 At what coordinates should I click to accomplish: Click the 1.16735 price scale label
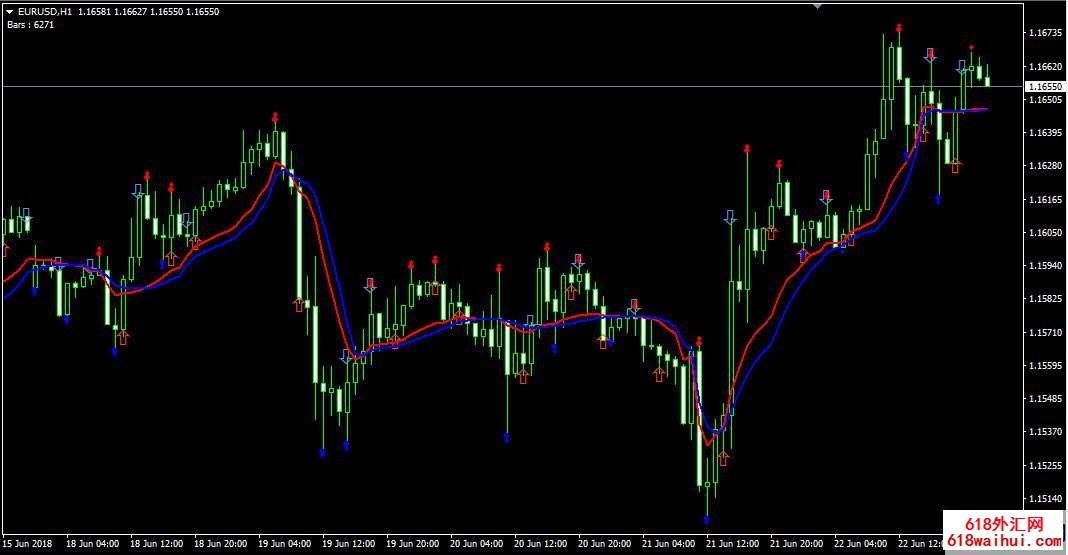tap(1045, 33)
